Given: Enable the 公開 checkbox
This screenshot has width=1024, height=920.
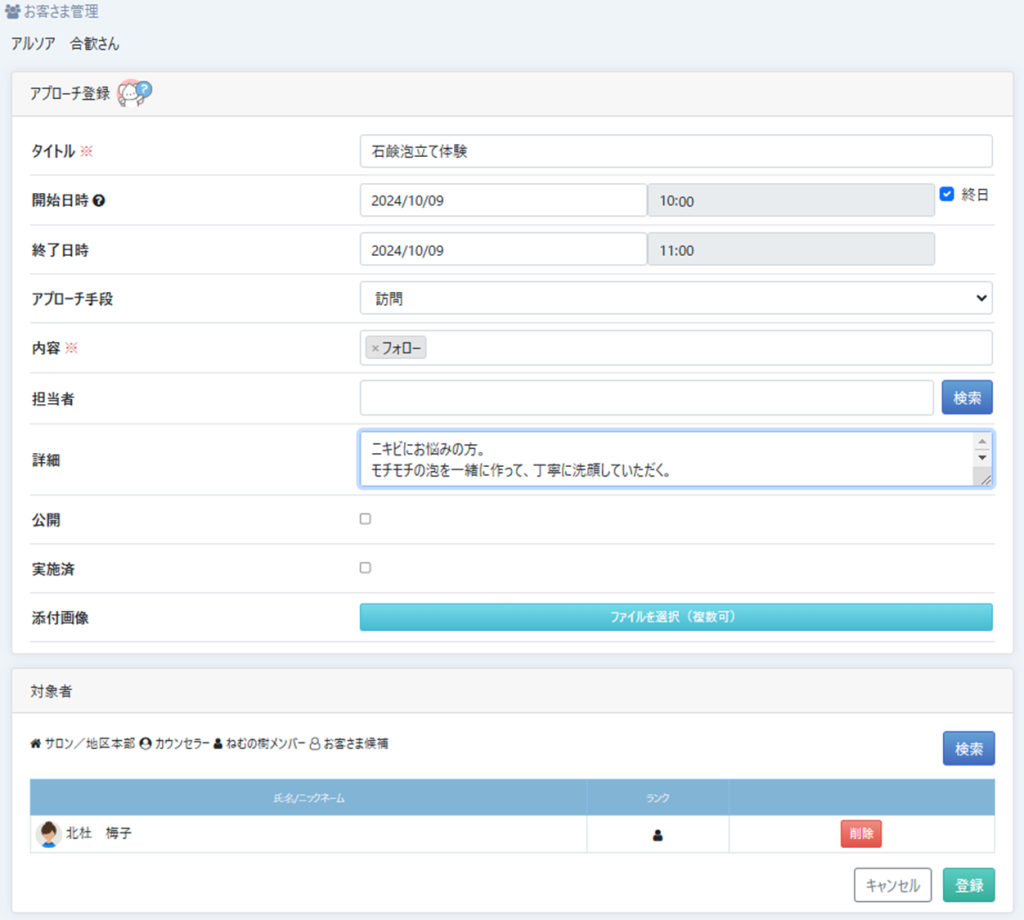Looking at the screenshot, I should tap(365, 519).
